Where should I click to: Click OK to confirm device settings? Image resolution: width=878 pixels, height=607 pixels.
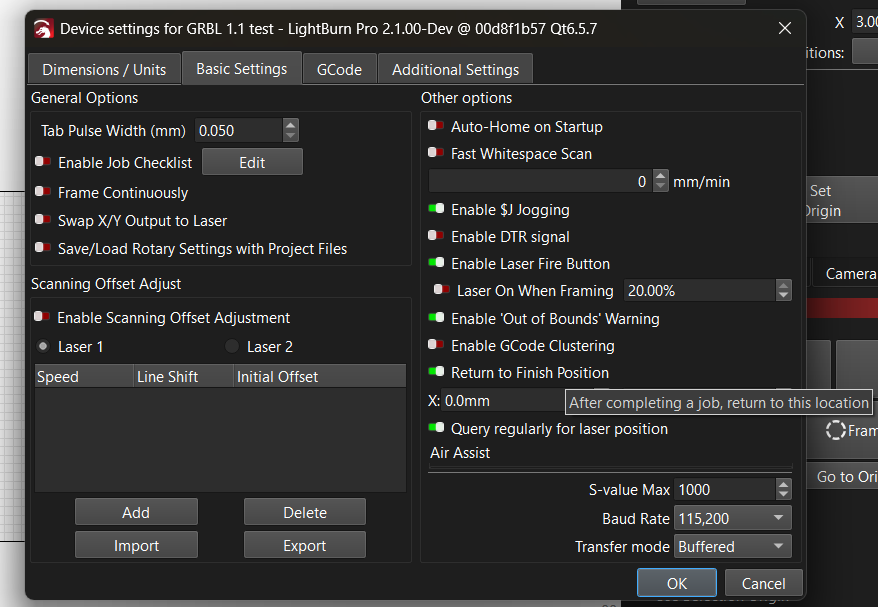[x=676, y=583]
